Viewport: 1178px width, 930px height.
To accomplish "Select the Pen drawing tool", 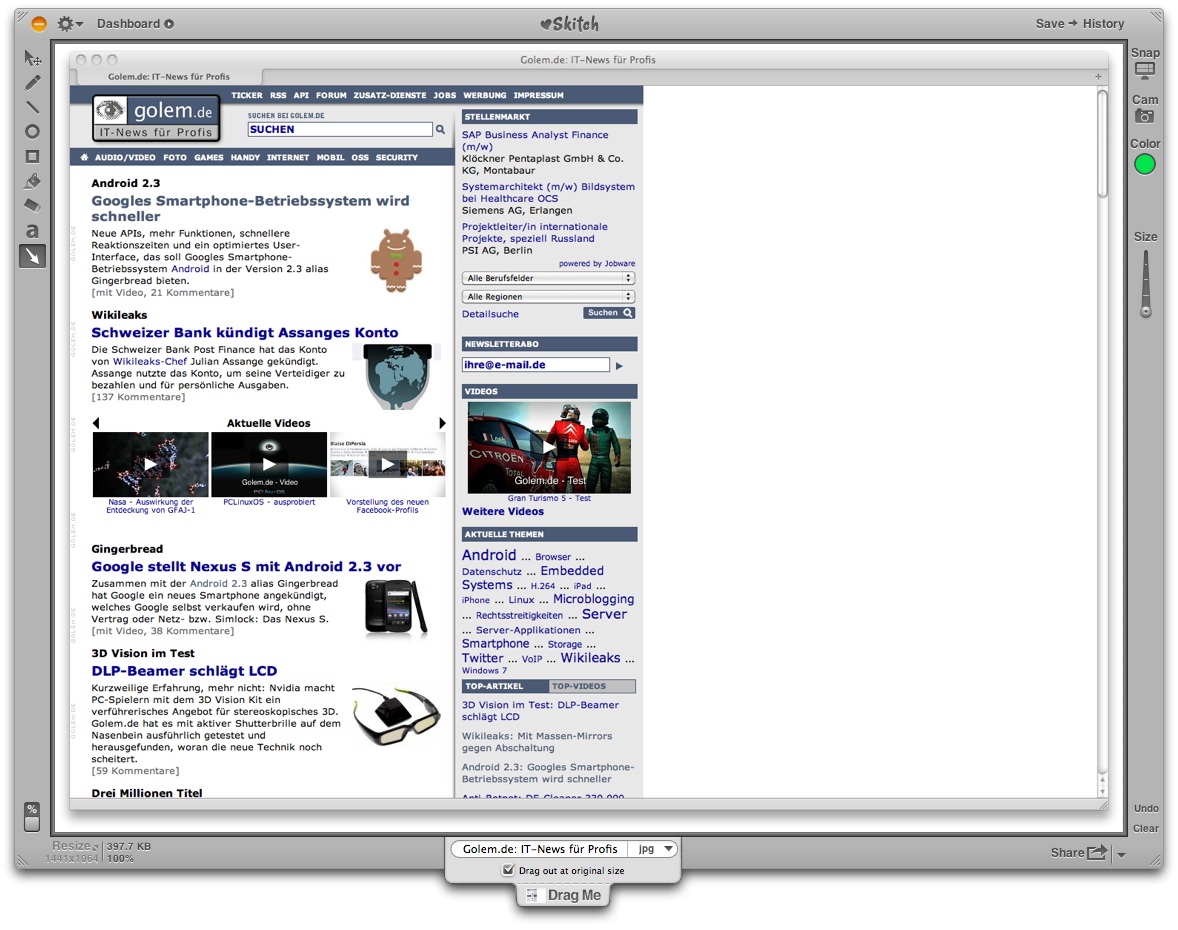I will 33,83.
